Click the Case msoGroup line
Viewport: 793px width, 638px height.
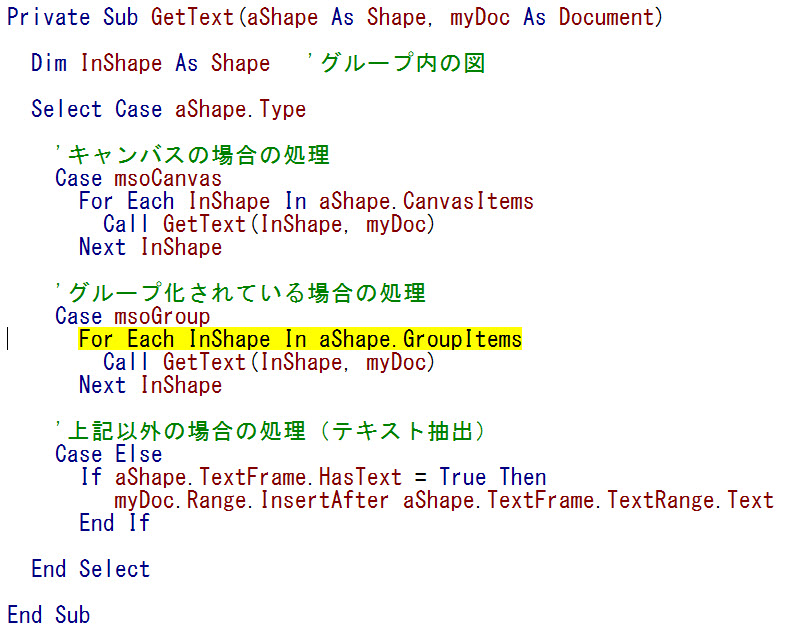click(132, 317)
